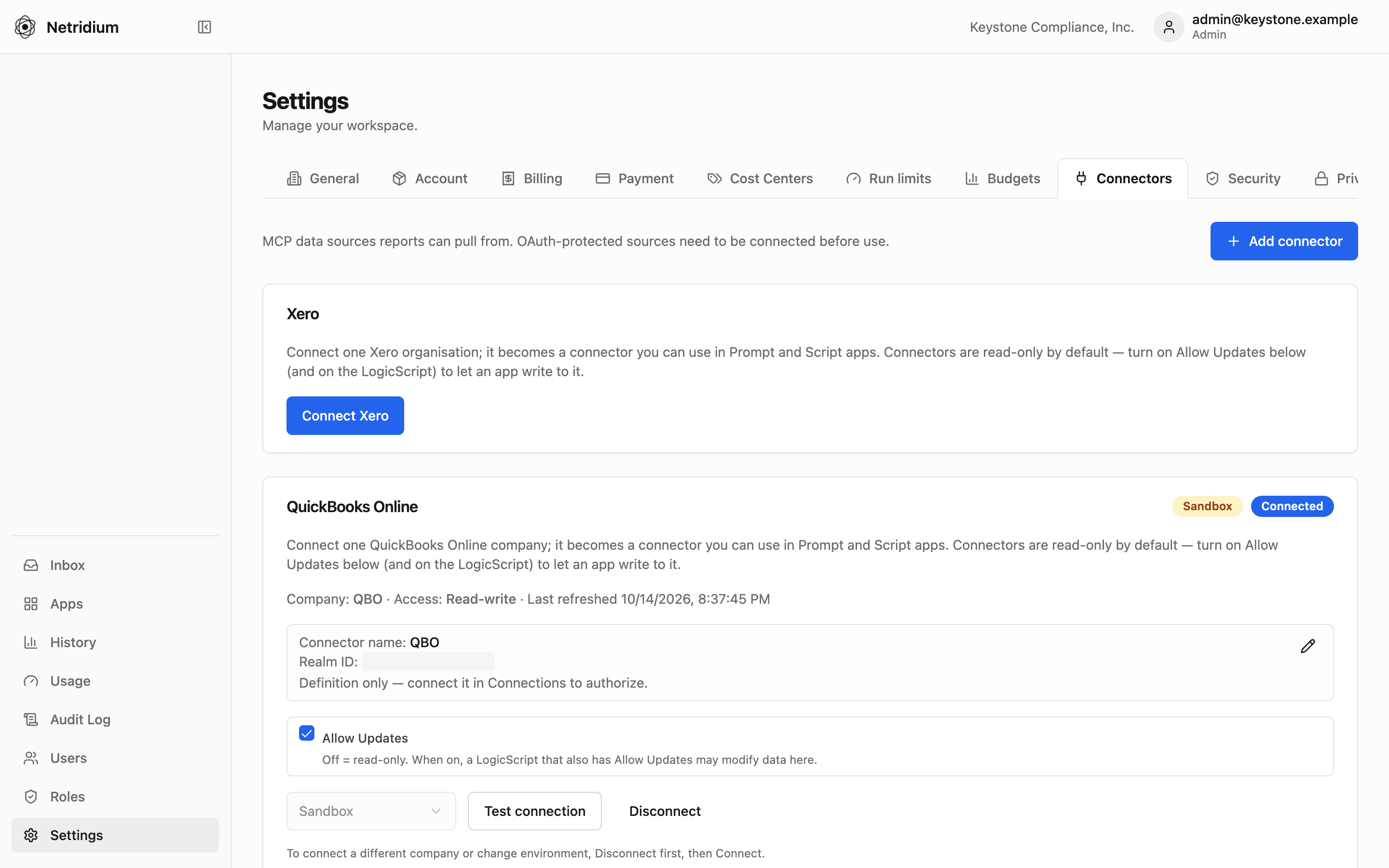This screenshot has height=868, width=1389.
Task: Click the Settings gear icon
Action: pos(31,835)
